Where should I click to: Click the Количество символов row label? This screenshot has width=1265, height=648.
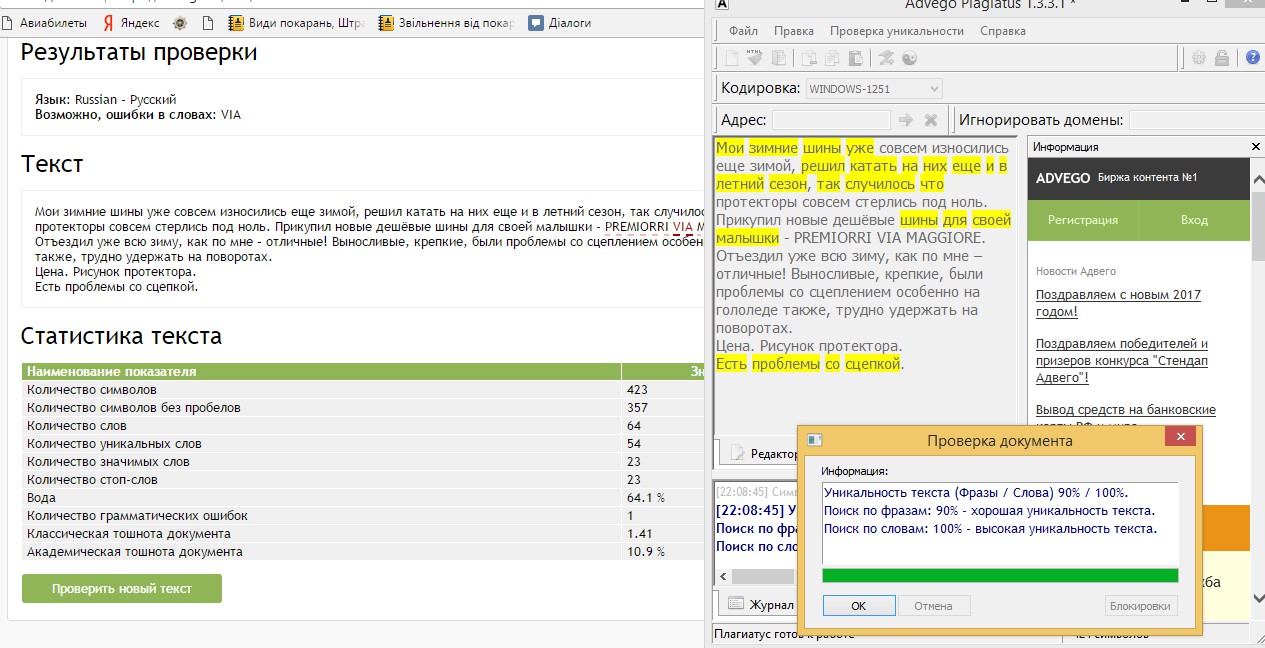[92, 390]
